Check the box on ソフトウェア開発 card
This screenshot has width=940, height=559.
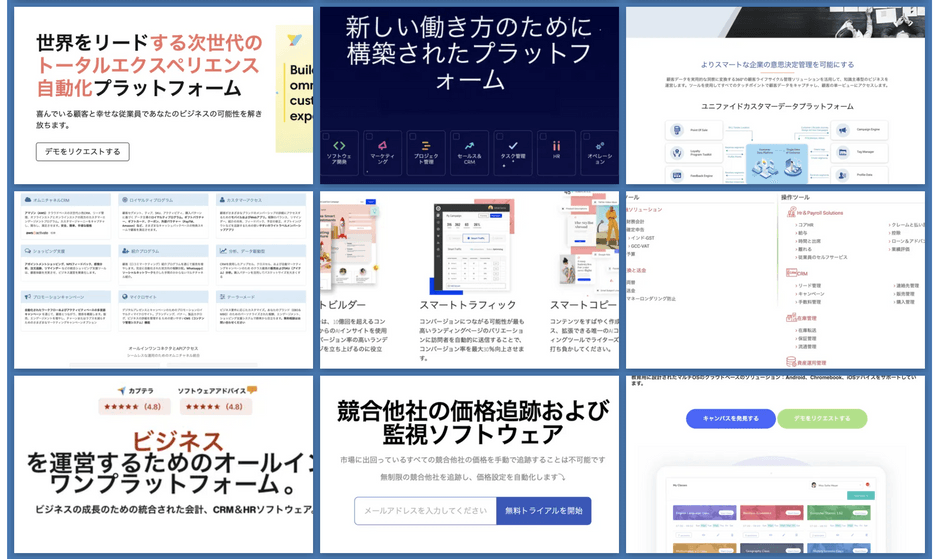coord(326,137)
